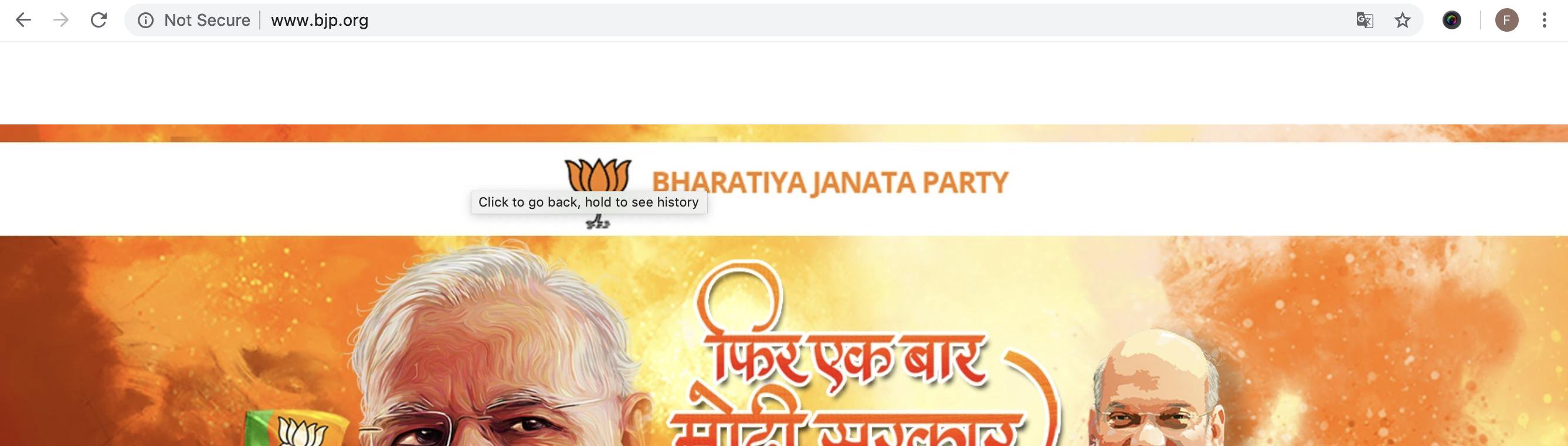
Task: Open Chrome's three-dot menu
Action: pyautogui.click(x=1545, y=21)
